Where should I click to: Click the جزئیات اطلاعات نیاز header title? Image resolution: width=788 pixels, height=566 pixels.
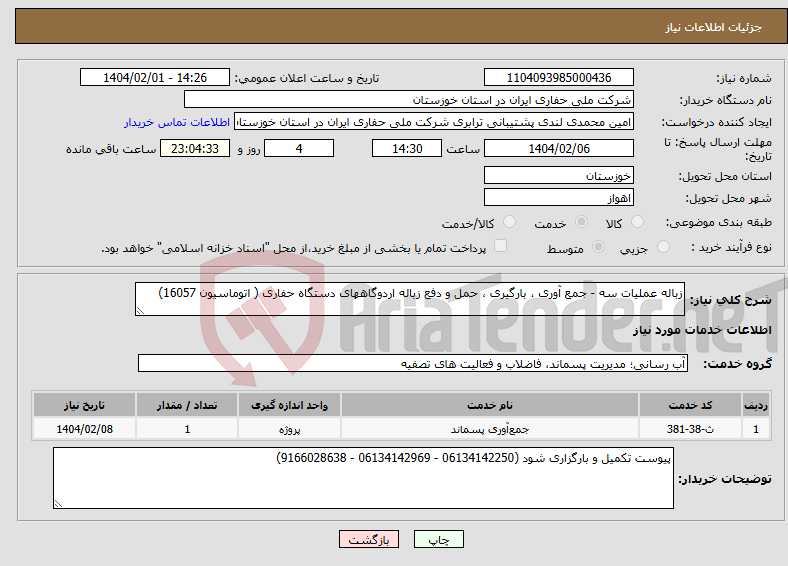tap(713, 27)
